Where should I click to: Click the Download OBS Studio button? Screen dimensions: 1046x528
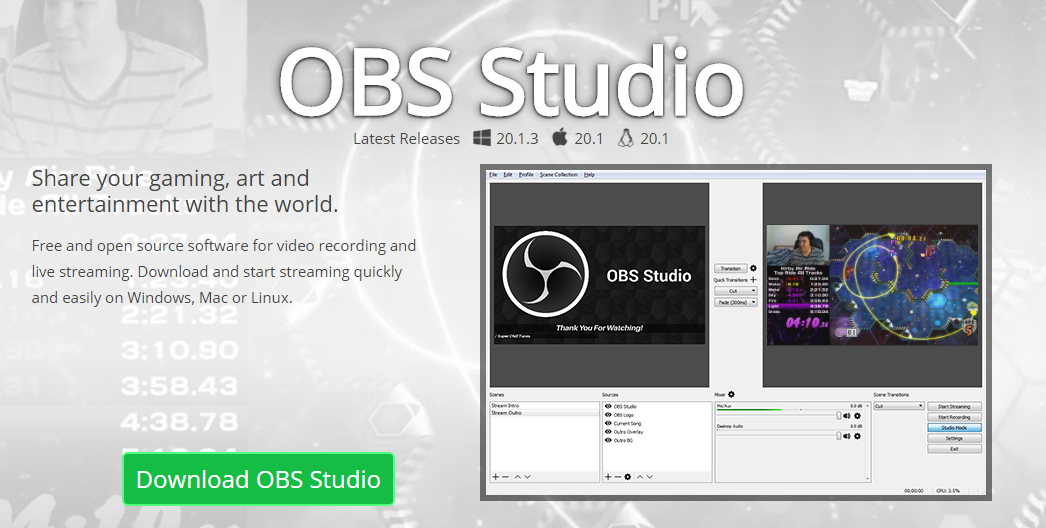[x=258, y=479]
